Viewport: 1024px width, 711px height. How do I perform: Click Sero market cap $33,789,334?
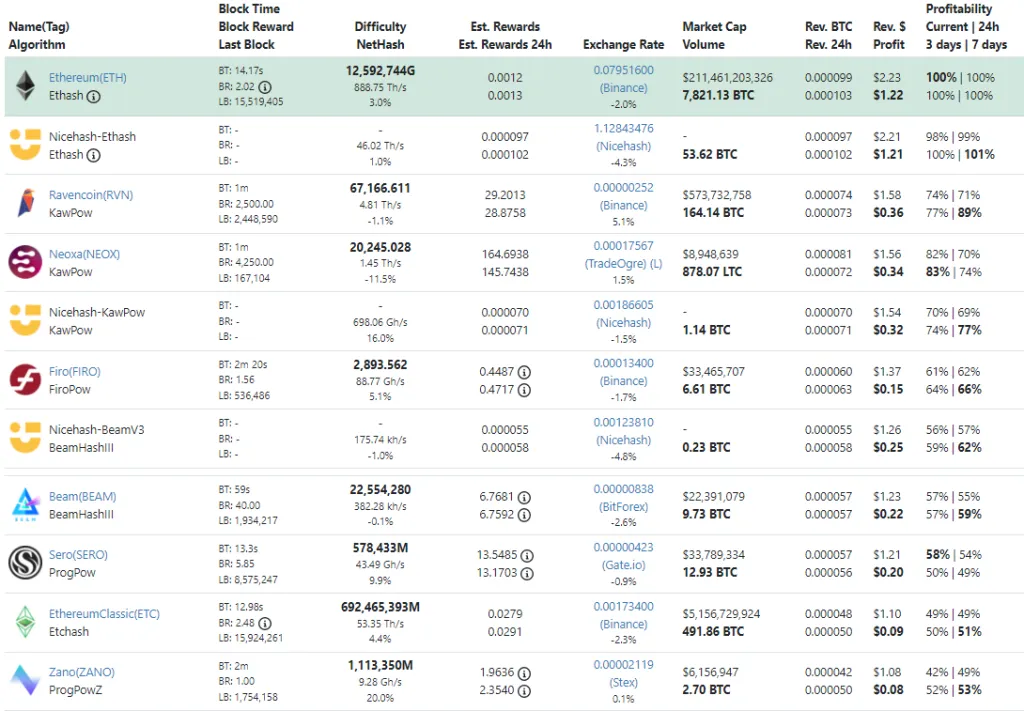click(x=713, y=555)
